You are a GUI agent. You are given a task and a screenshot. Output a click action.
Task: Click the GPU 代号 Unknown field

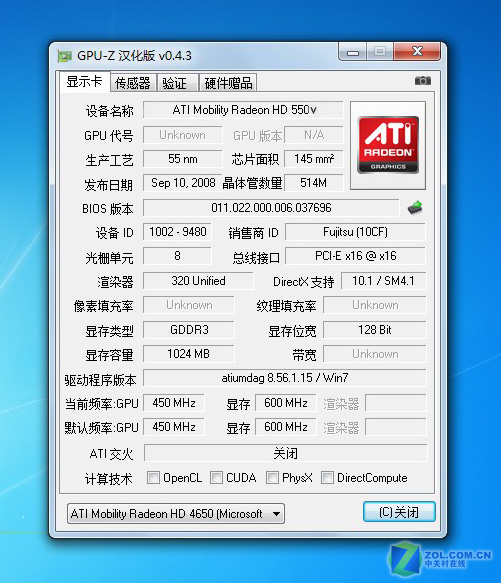[183, 135]
